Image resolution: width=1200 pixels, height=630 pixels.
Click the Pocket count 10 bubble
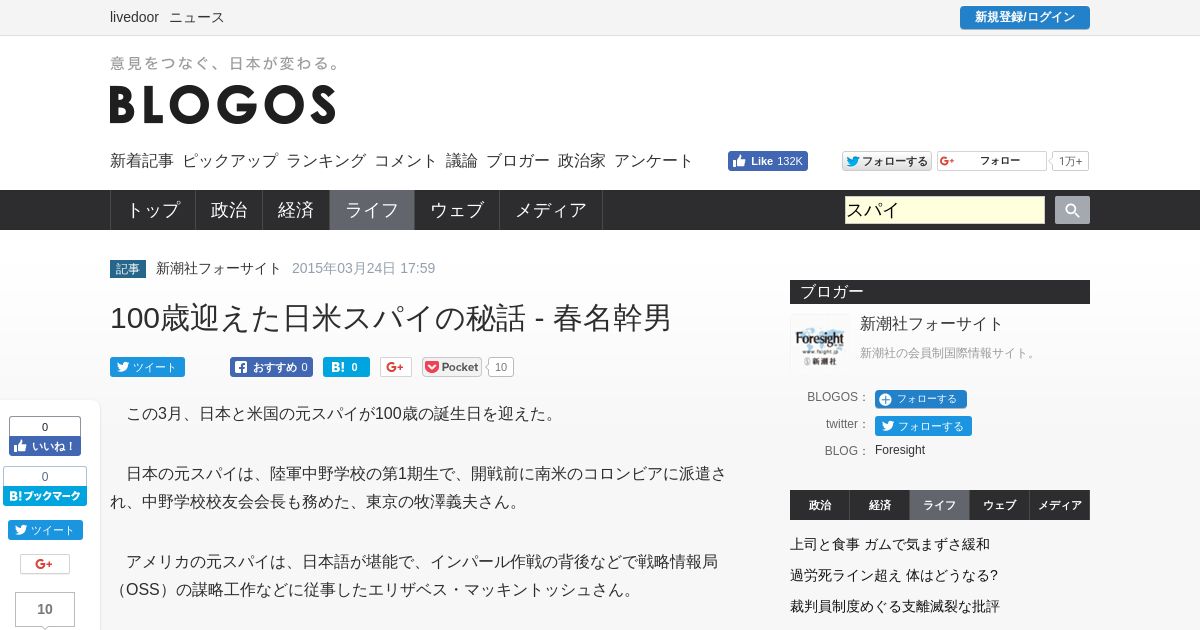pyautogui.click(x=501, y=367)
